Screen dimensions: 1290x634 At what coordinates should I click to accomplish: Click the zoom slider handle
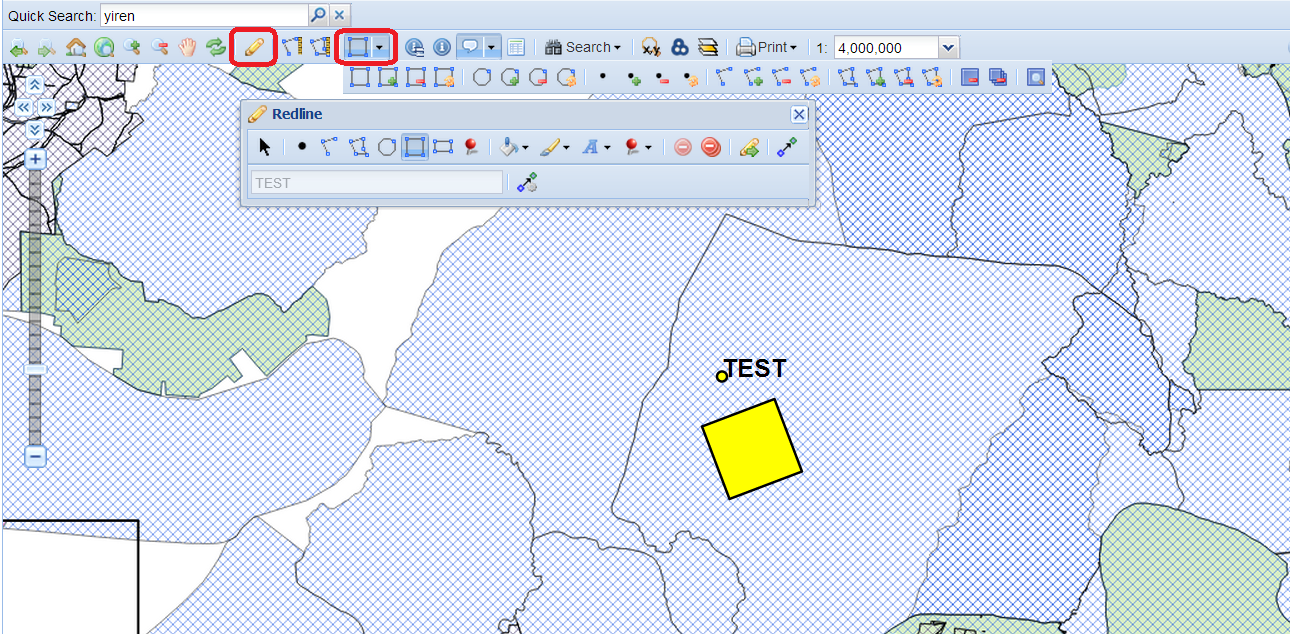[x=35, y=369]
